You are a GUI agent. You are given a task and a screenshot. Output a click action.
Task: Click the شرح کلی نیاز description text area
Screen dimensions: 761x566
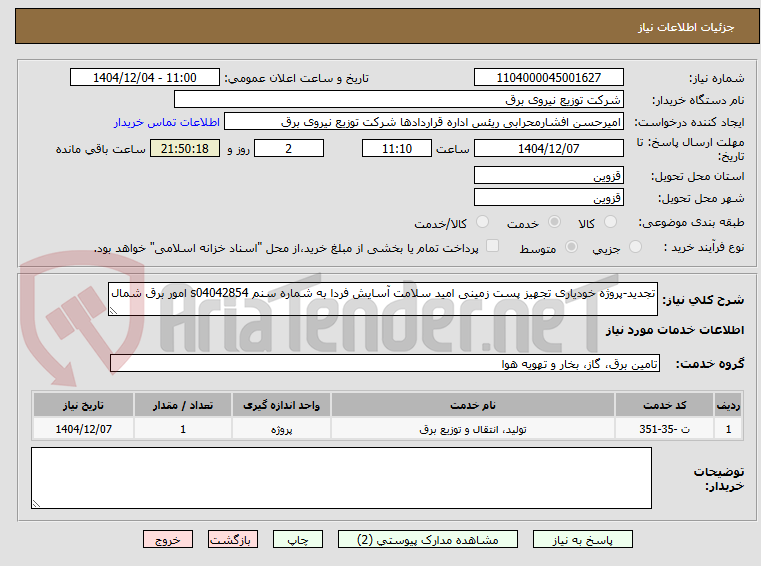pos(382,299)
